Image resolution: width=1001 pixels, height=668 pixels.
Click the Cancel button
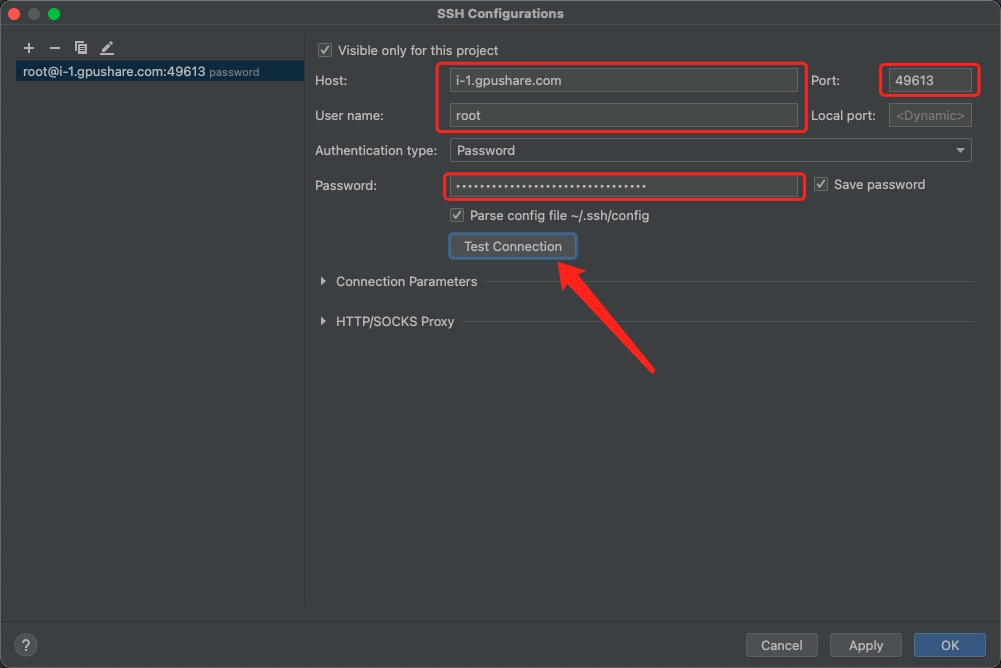pos(781,645)
